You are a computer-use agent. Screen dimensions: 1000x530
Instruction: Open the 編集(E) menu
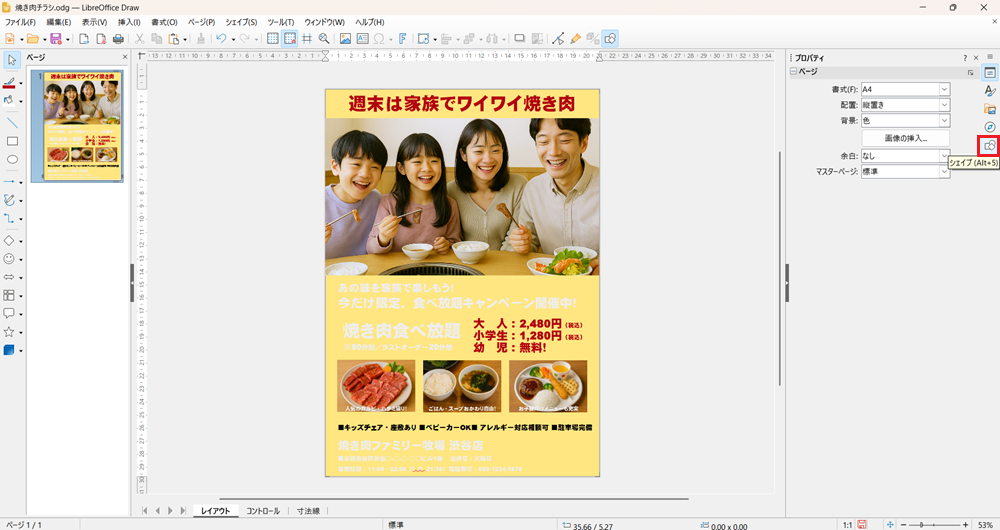coord(58,22)
